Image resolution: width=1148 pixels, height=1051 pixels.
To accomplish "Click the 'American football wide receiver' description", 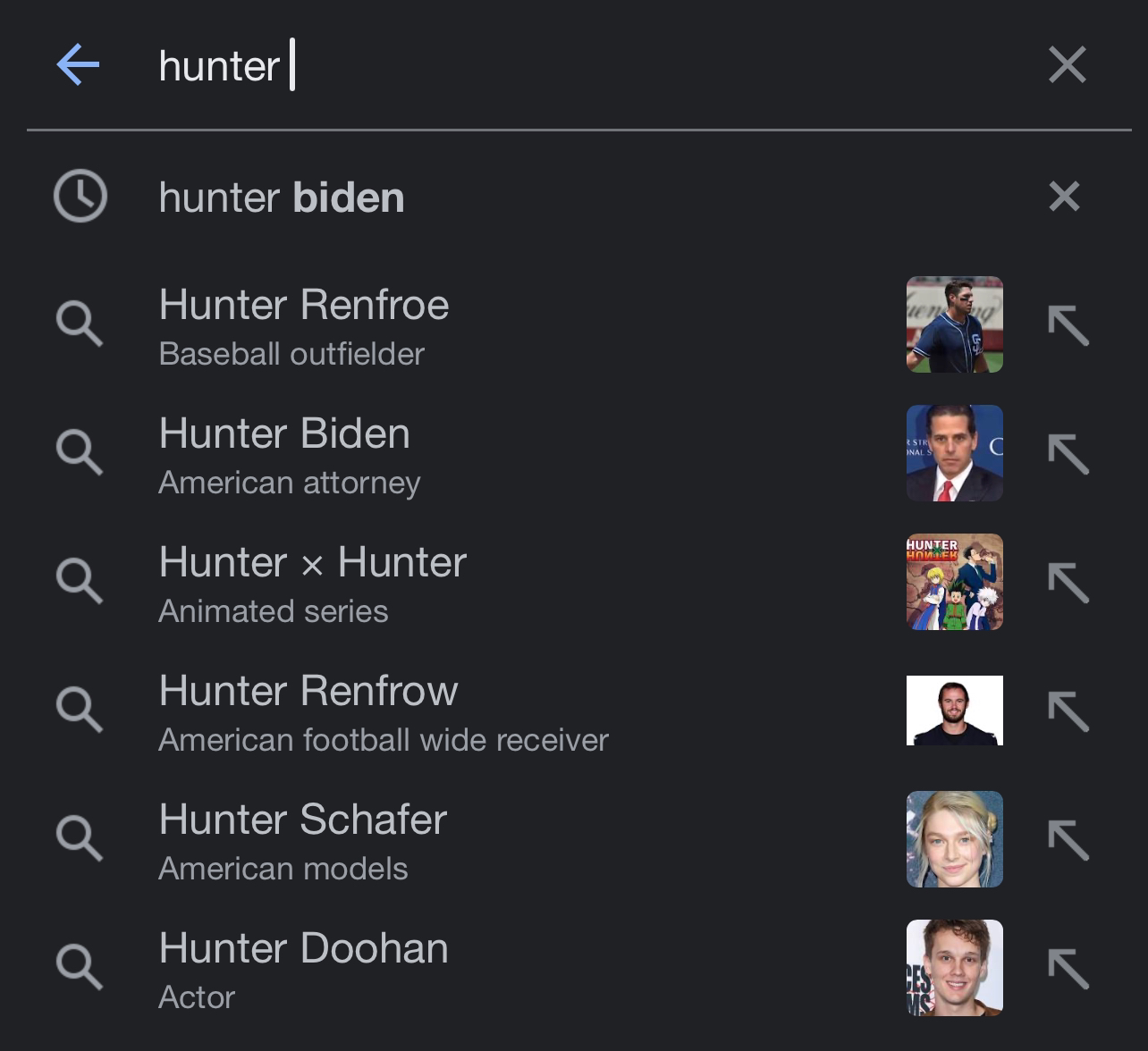I will (x=384, y=740).
